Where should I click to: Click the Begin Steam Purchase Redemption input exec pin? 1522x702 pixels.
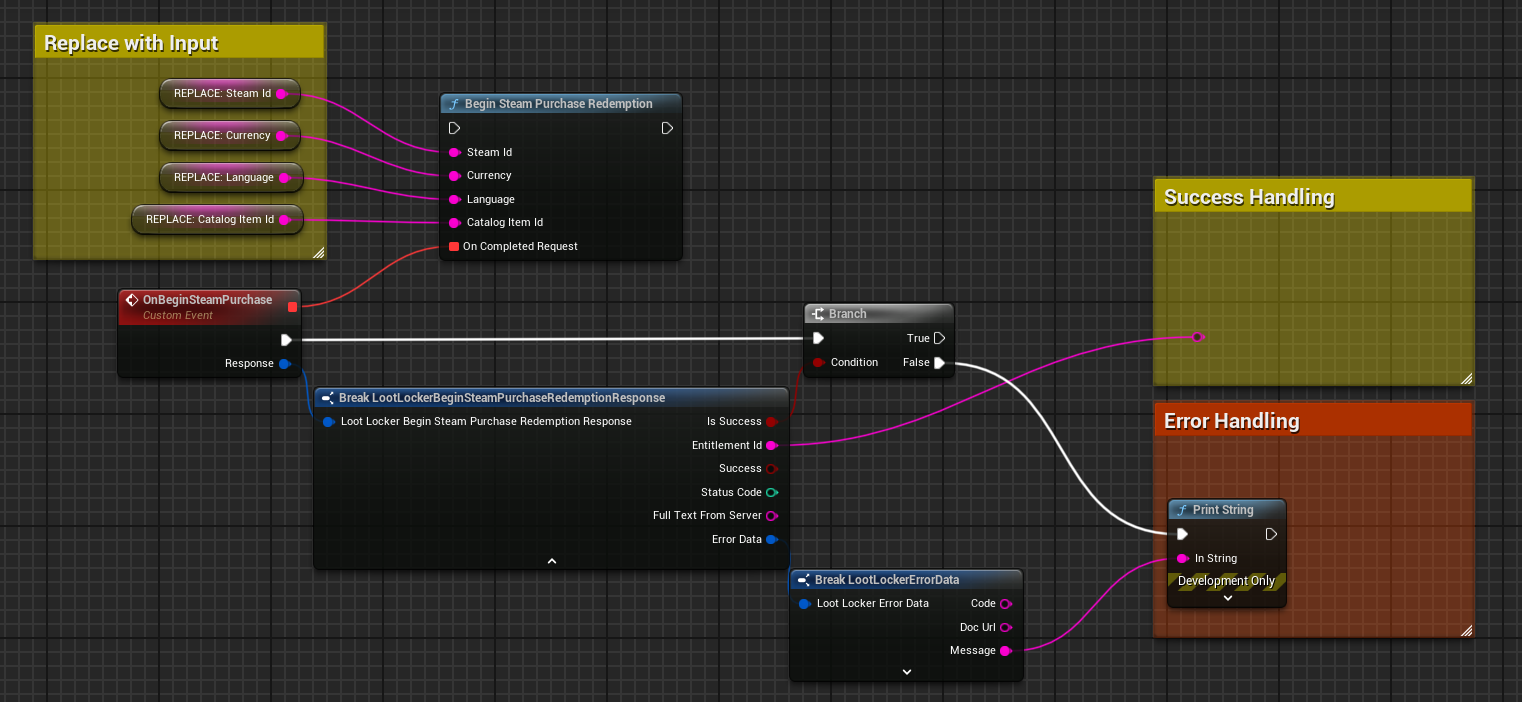[x=454, y=128]
